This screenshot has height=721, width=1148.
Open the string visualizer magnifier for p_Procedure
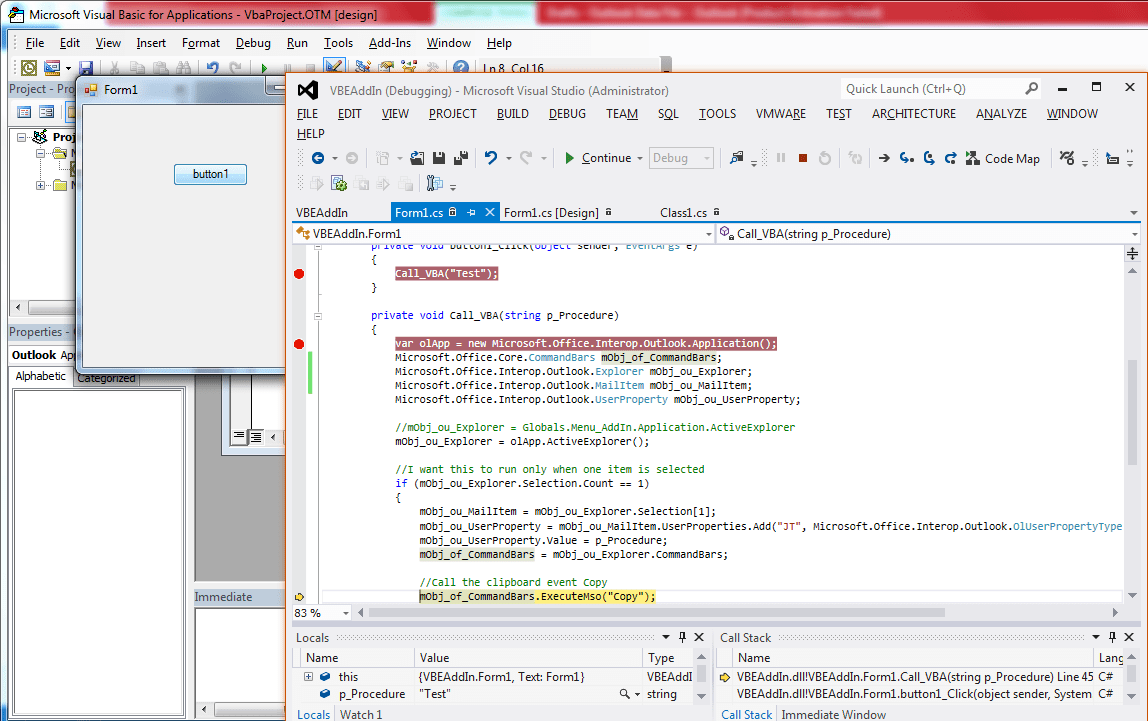625,694
